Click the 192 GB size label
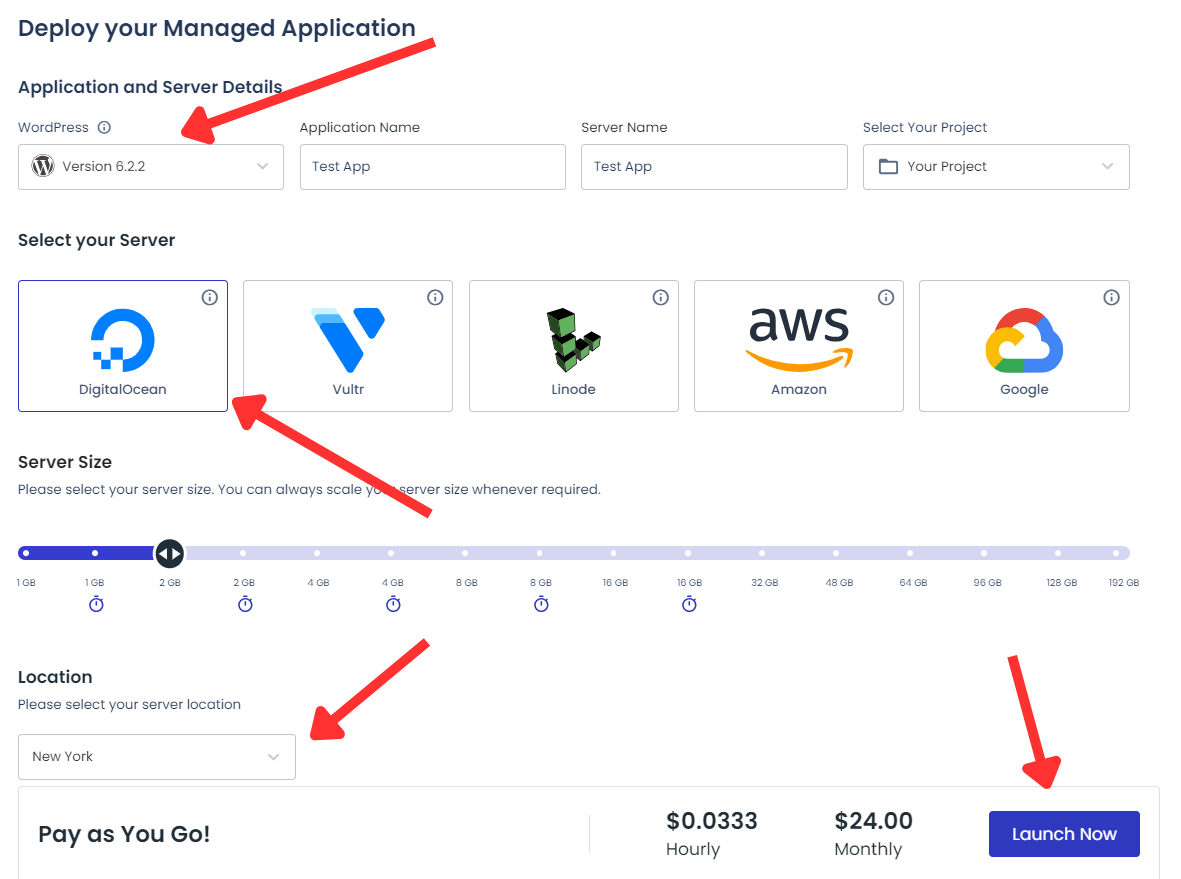This screenshot has width=1181, height=879. (x=1124, y=583)
